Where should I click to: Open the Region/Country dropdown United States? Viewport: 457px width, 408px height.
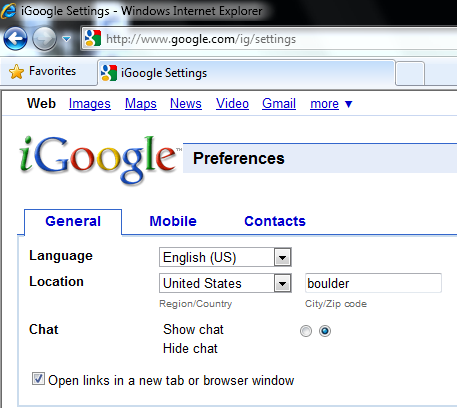(x=225, y=283)
